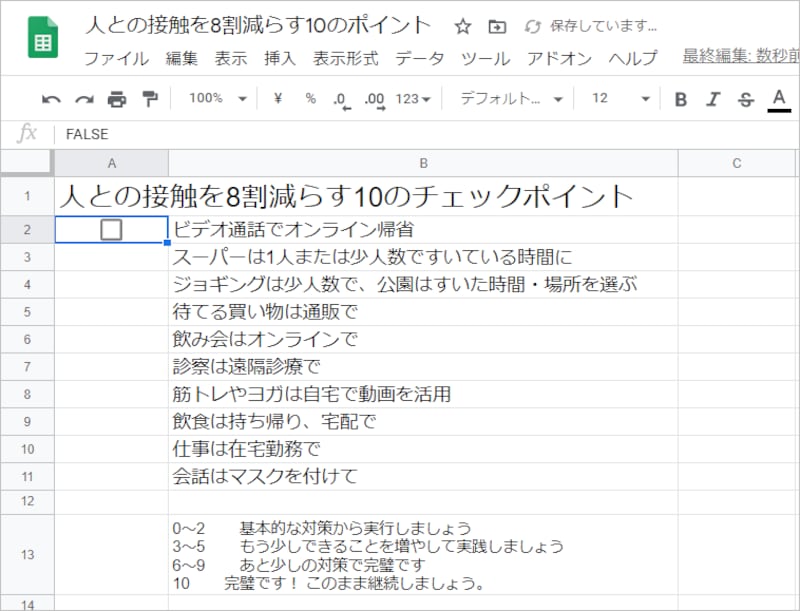Open the text color picker
Viewport: 800px width, 611px height.
(x=776, y=99)
